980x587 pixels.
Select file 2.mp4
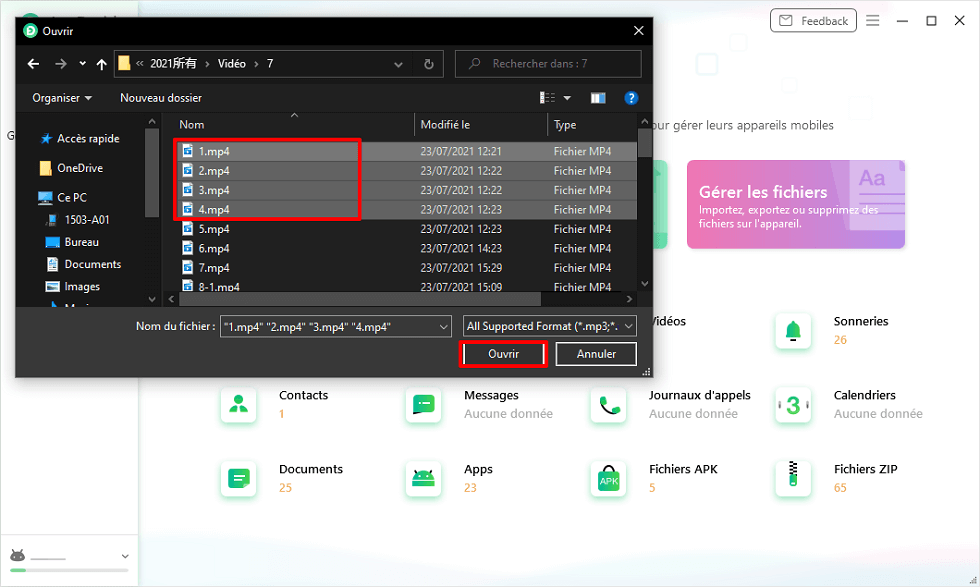(214, 171)
